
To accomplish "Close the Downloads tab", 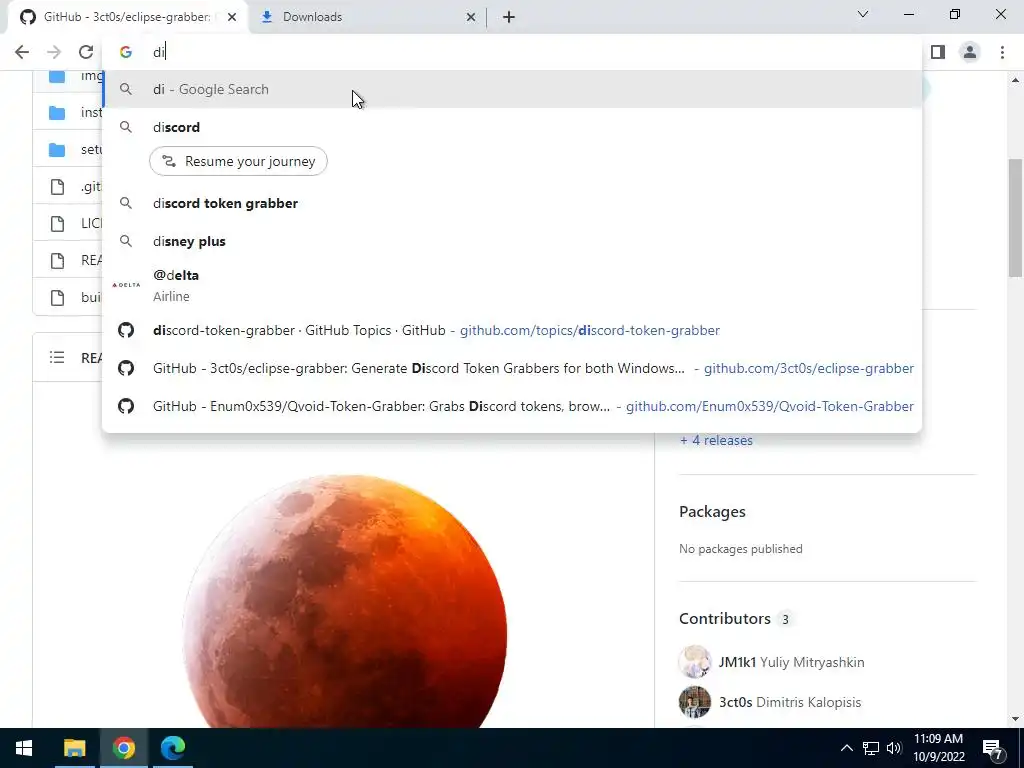I will (470, 18).
